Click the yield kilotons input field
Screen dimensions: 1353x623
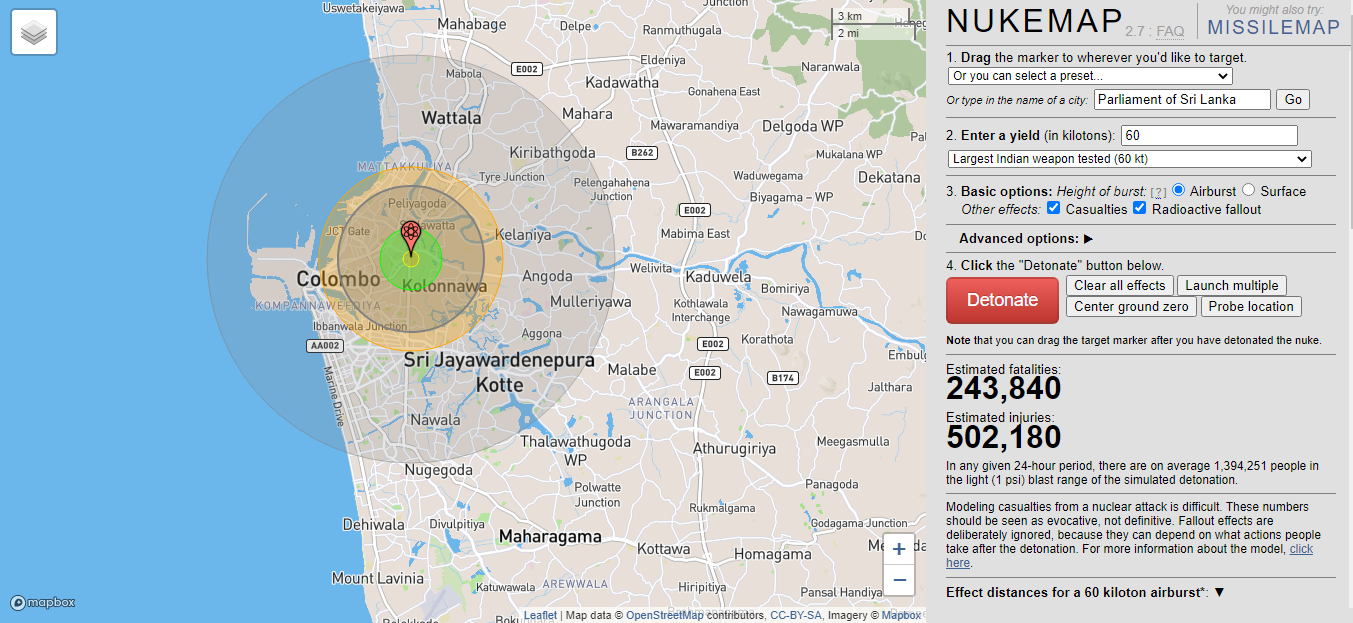tap(1209, 135)
